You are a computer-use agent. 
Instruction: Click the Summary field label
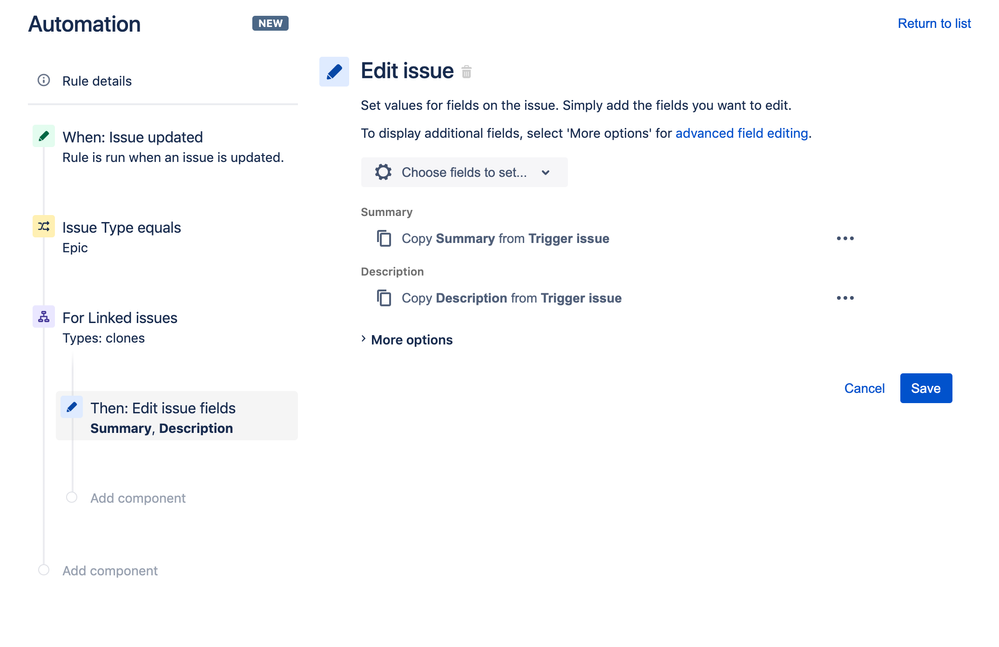click(x=387, y=212)
